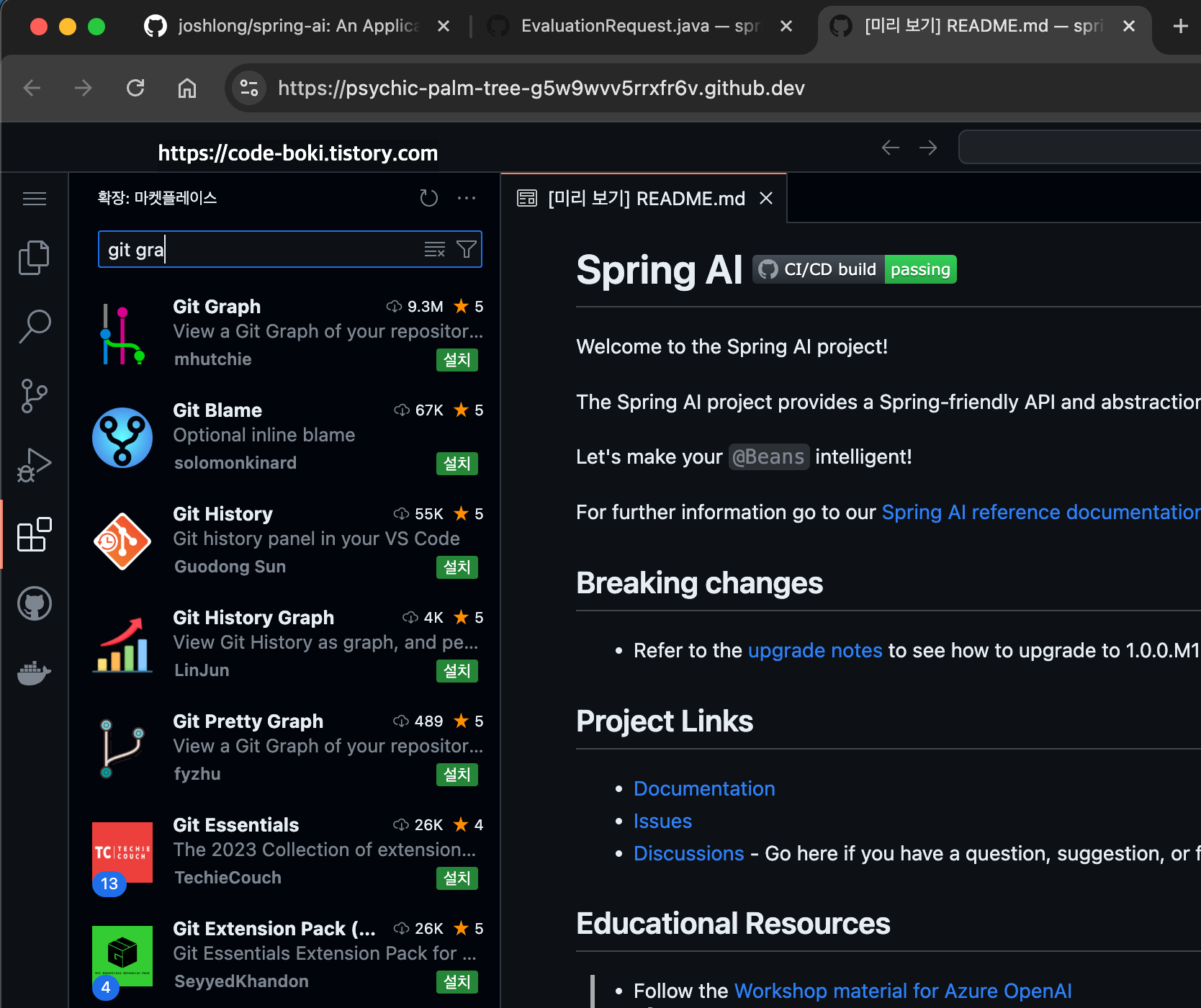Install the Git History extension
Viewport: 1201px width, 1008px height.
457,567
